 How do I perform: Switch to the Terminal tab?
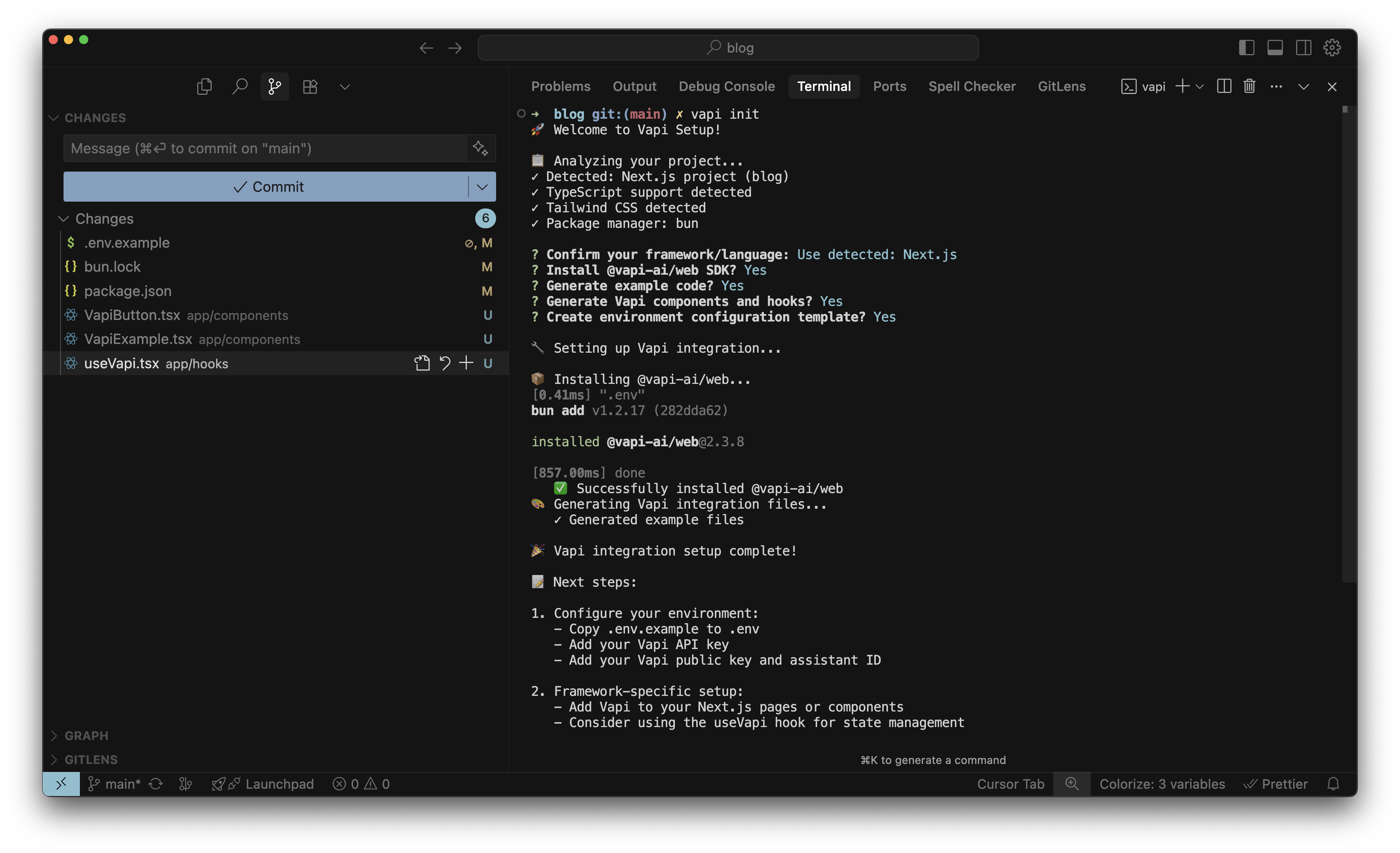(823, 86)
